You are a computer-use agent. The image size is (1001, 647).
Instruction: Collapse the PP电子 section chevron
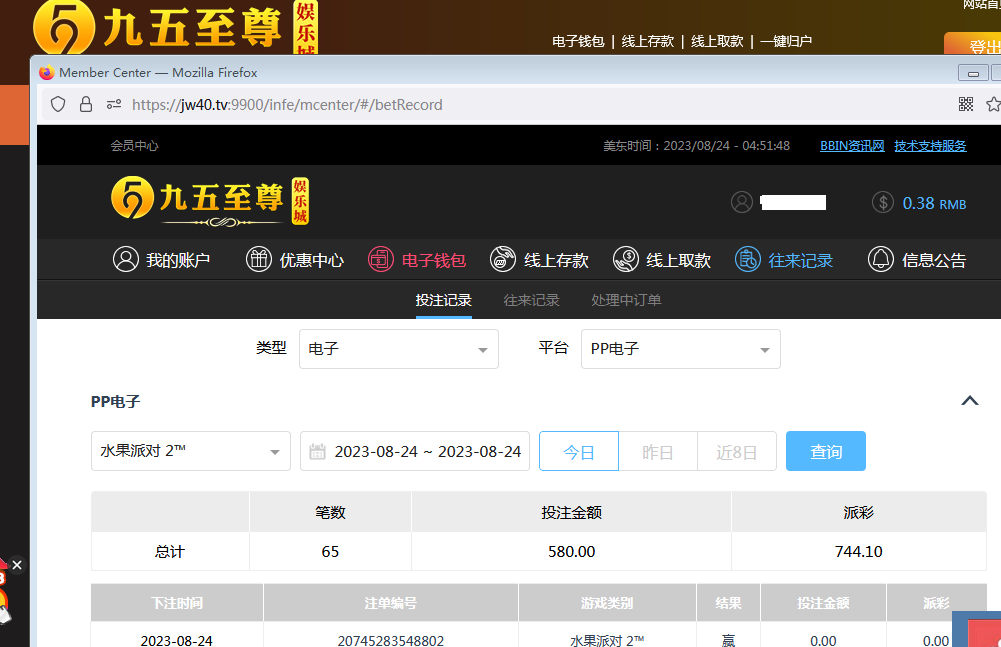pyautogui.click(x=970, y=400)
